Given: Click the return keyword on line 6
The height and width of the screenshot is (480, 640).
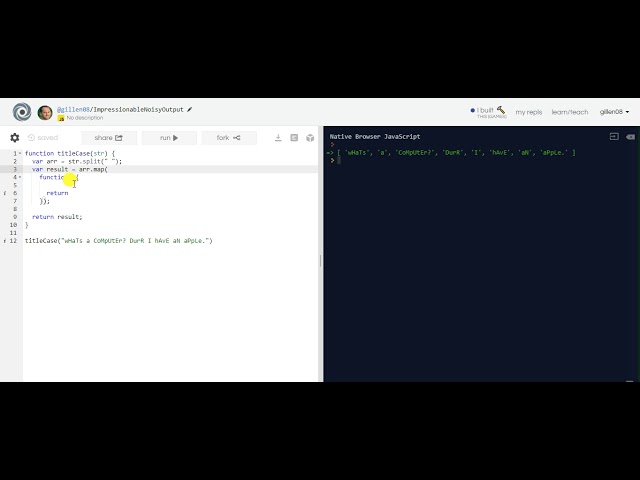Looking at the screenshot, I should click(x=57, y=193).
